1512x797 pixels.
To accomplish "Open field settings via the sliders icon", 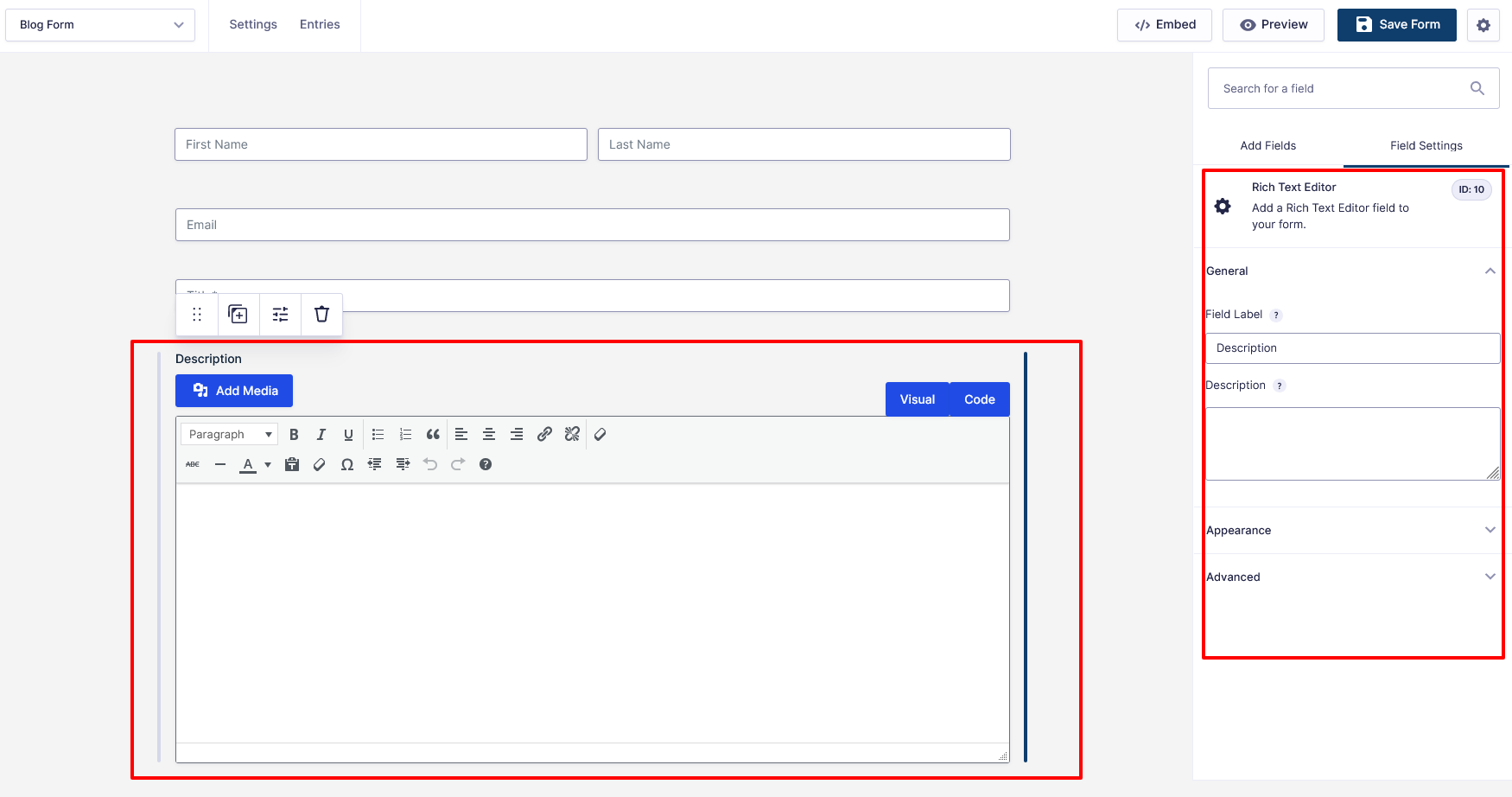I will pos(280,315).
